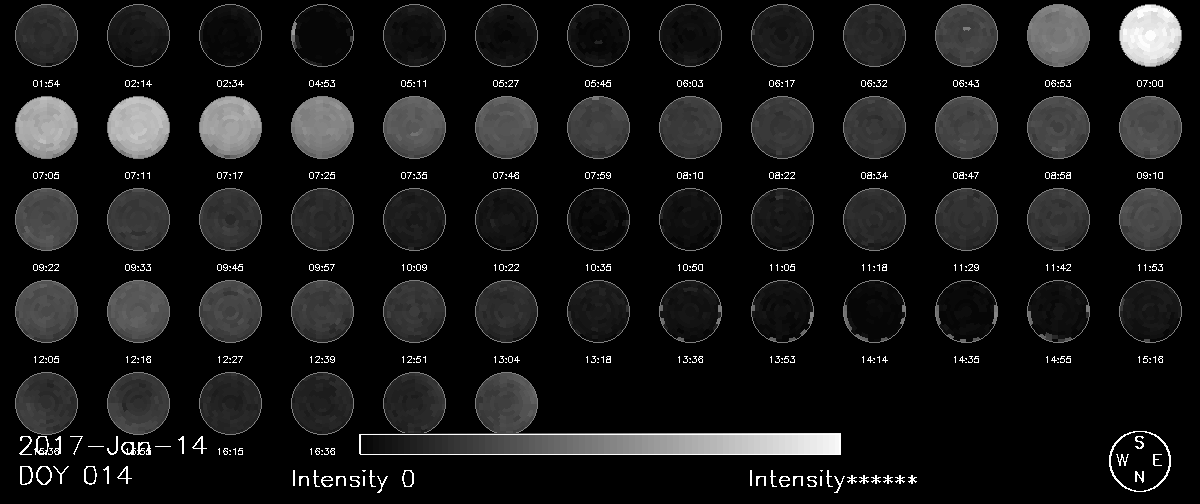Choose the disk image at 07:17
Image resolution: width=1200 pixels, height=504 pixels.
point(230,127)
